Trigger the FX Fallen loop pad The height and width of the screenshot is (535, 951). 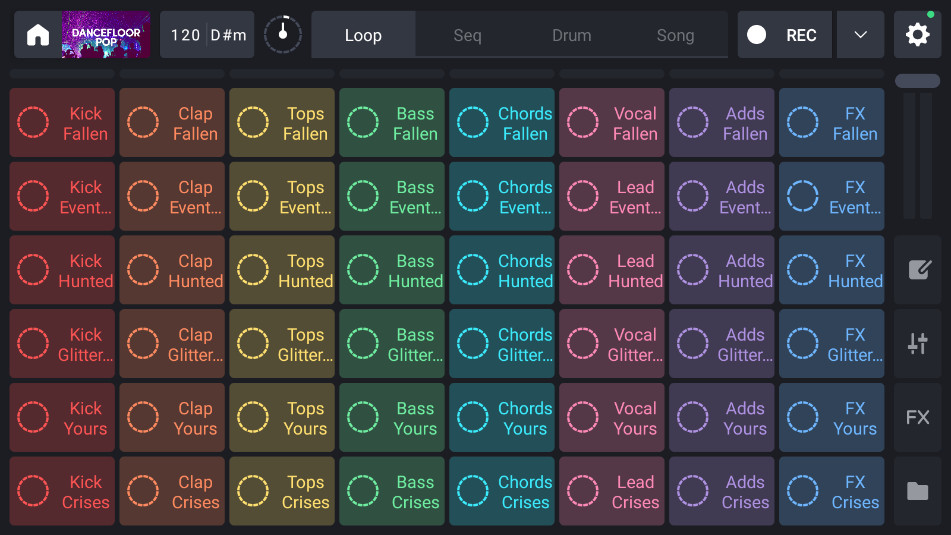[x=832, y=123]
